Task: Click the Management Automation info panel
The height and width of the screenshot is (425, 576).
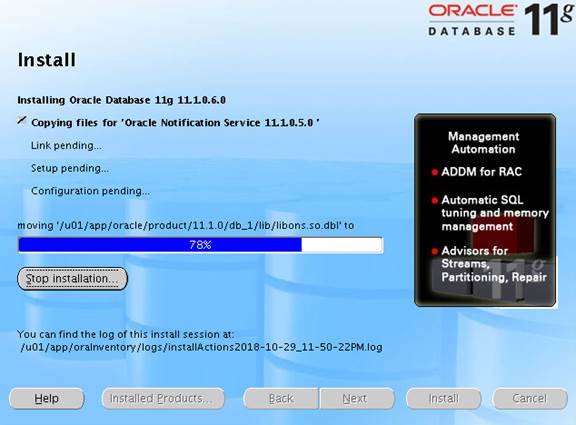Action: [485, 210]
